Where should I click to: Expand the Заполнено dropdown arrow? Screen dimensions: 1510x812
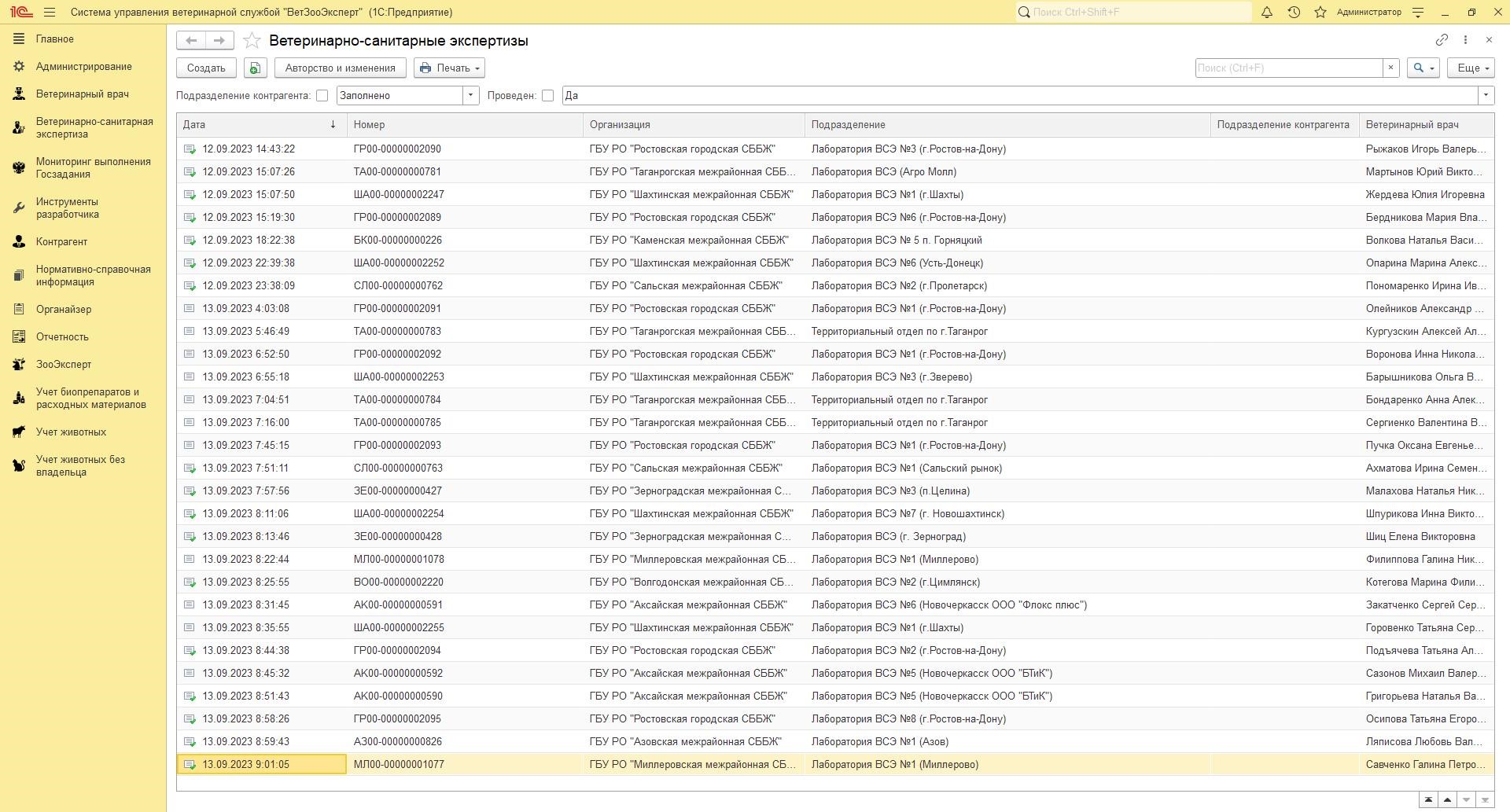(470, 95)
